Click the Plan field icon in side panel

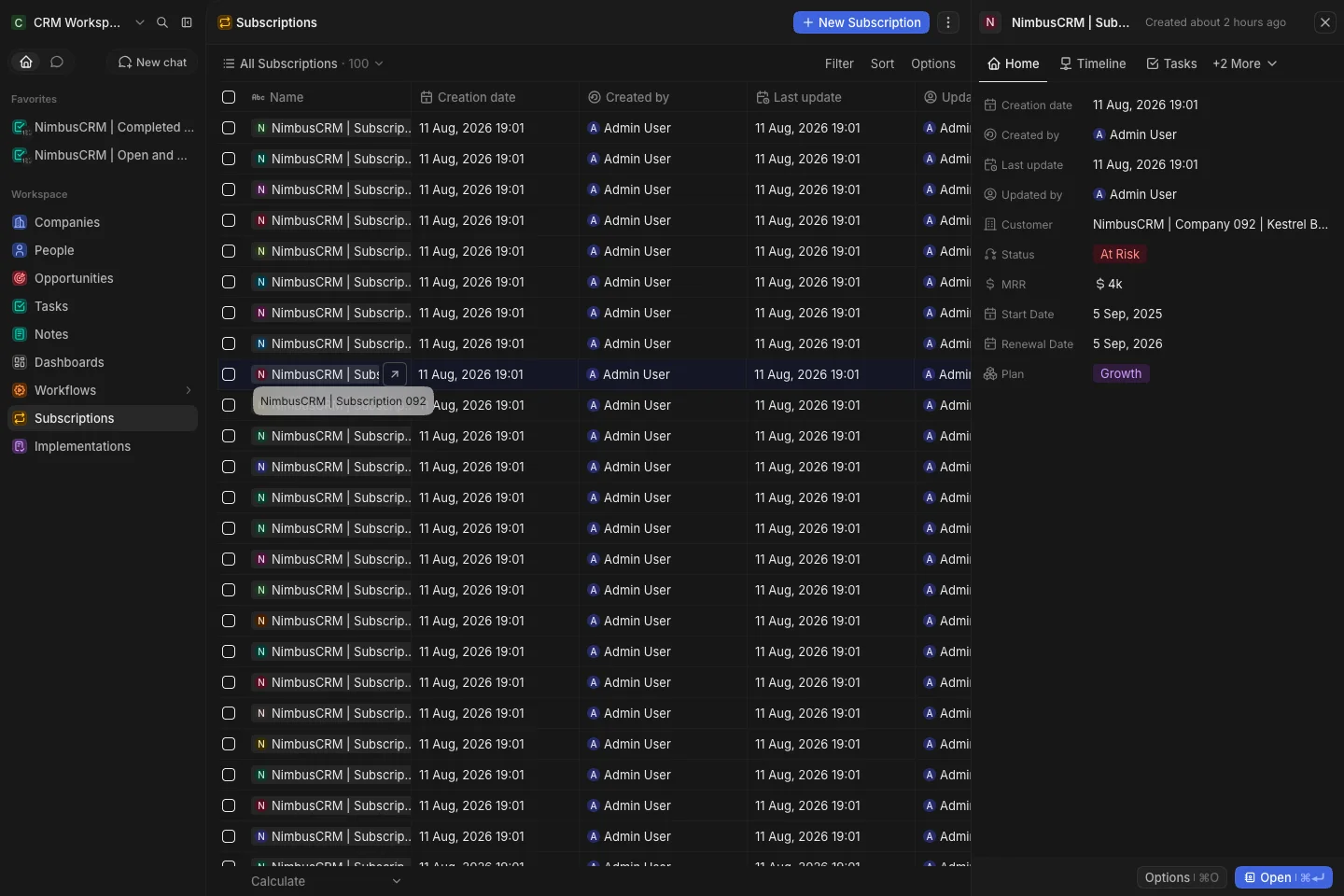pos(990,373)
